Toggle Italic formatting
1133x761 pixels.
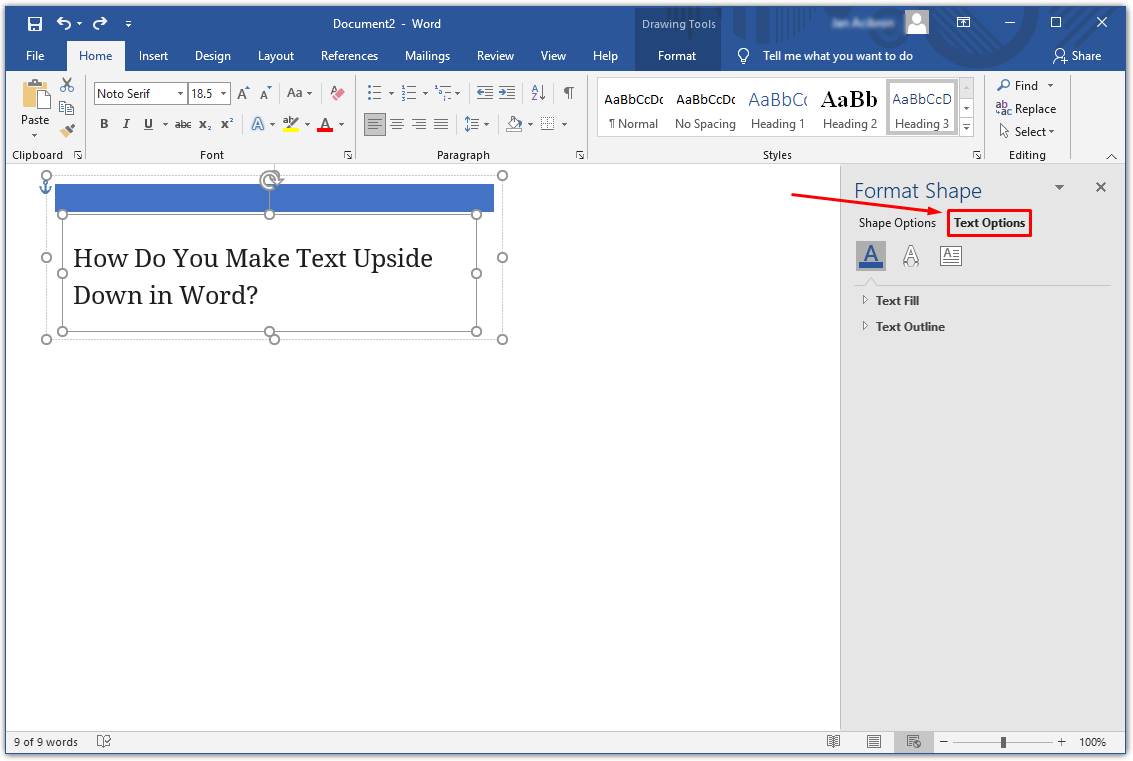tap(126, 124)
